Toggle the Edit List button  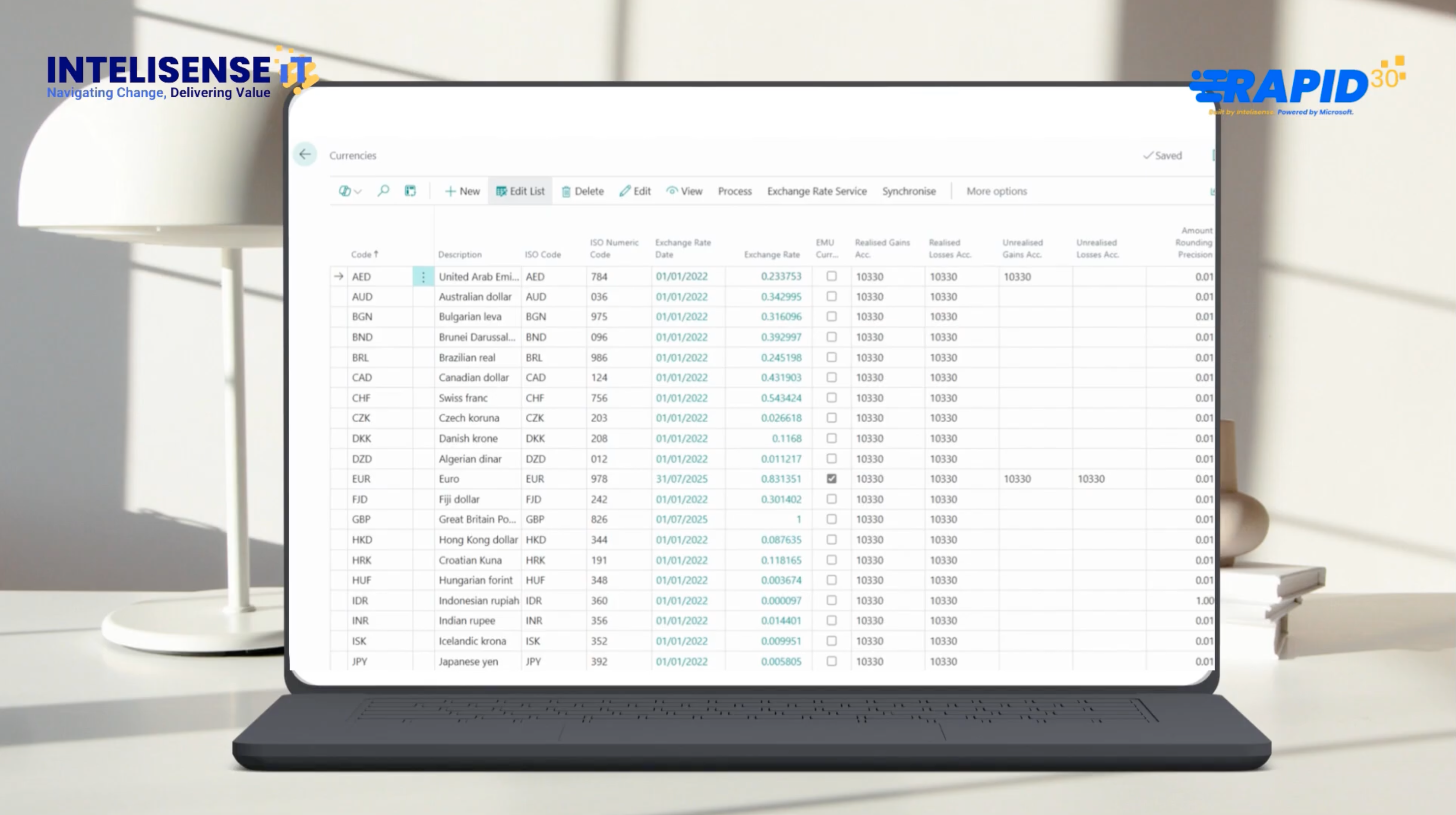click(520, 191)
